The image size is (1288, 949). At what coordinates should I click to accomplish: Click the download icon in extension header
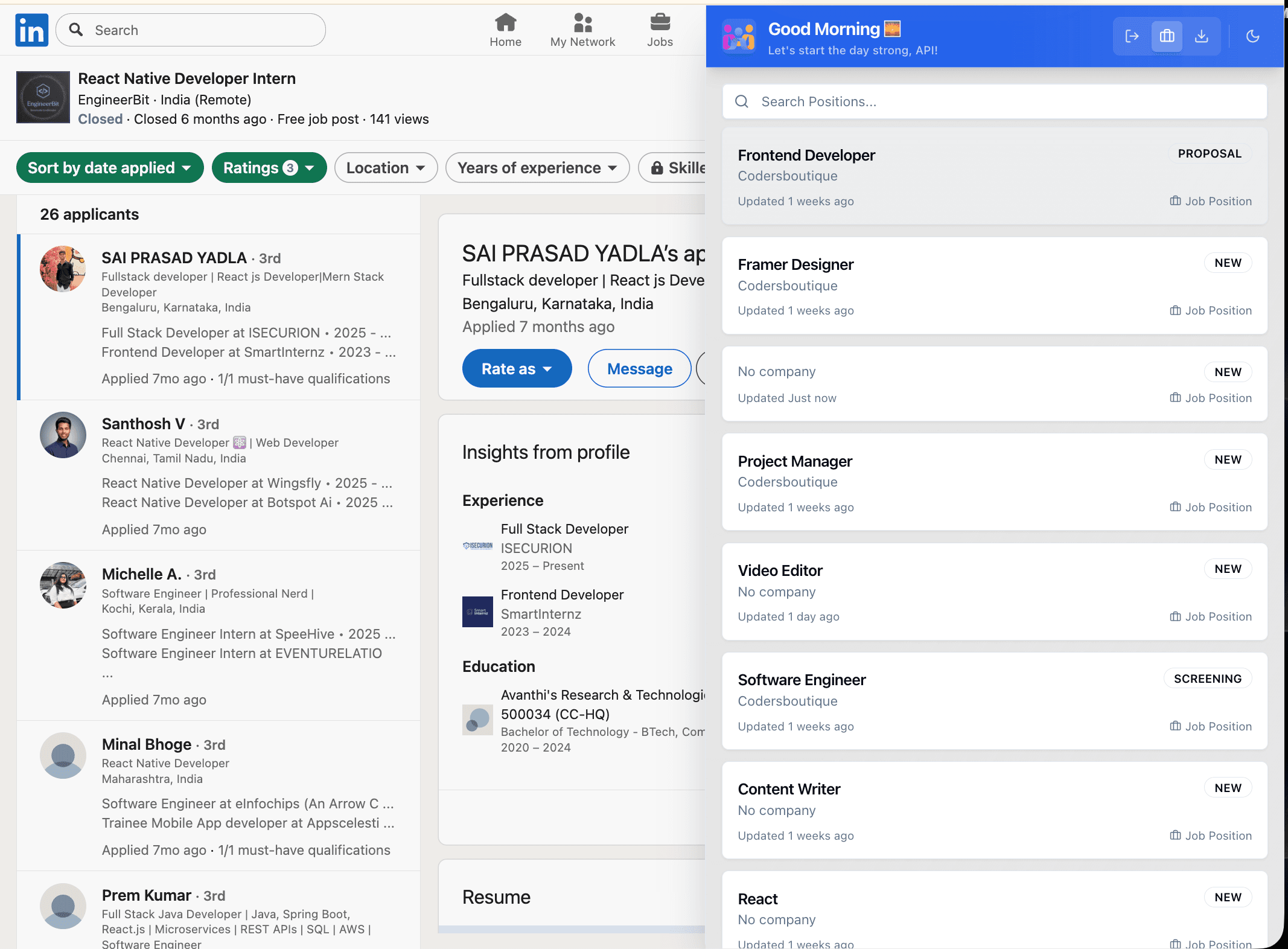1201,36
